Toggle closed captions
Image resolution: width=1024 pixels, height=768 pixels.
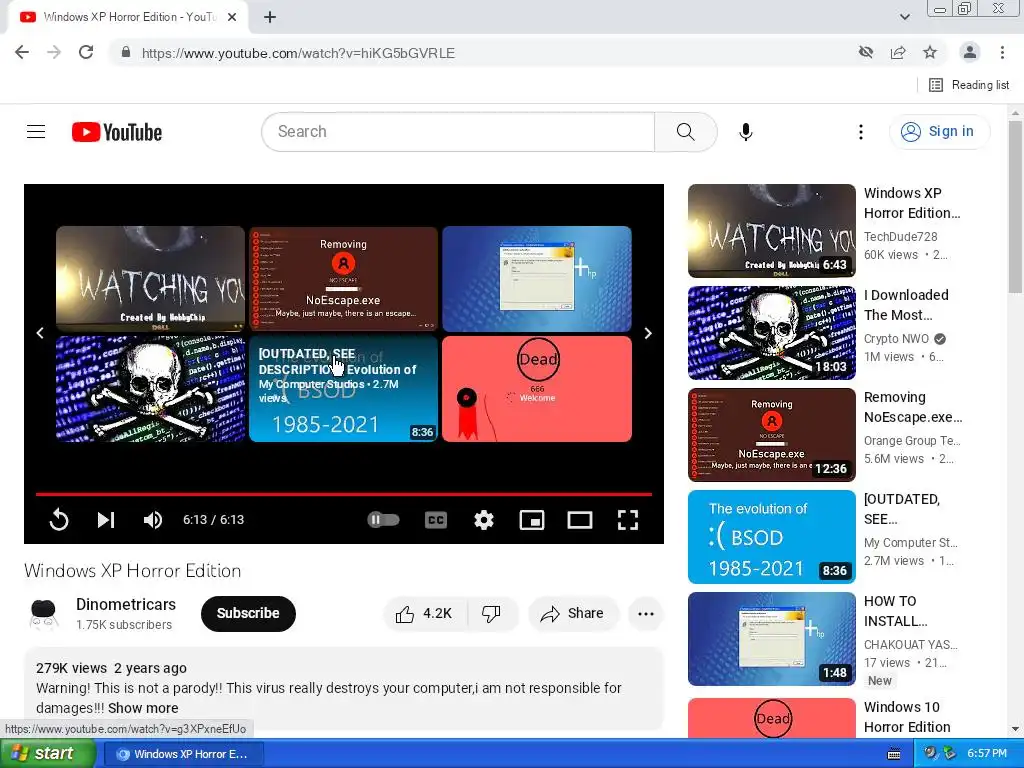(436, 520)
